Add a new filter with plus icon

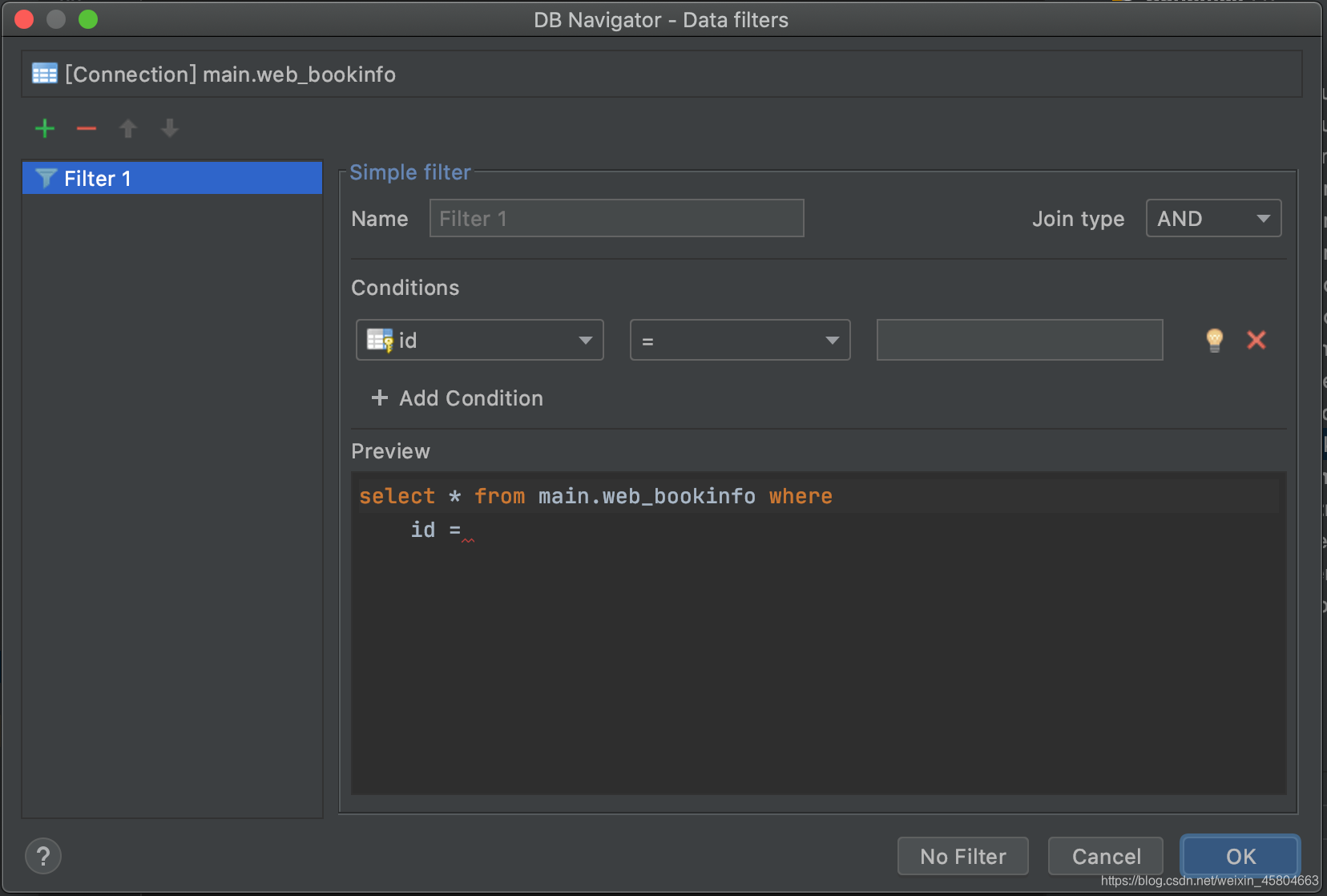(45, 128)
